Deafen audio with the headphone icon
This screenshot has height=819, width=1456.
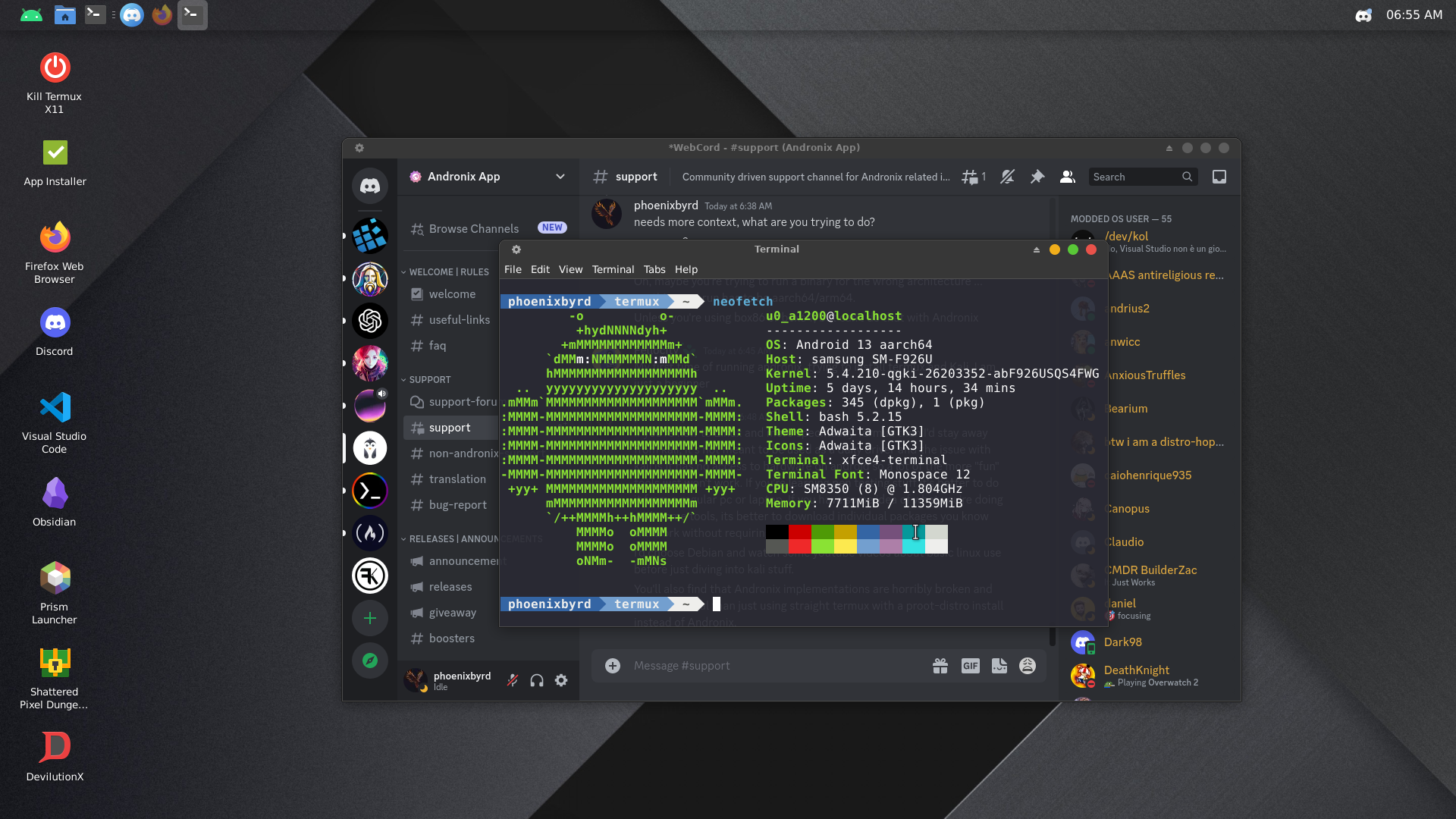(537, 680)
